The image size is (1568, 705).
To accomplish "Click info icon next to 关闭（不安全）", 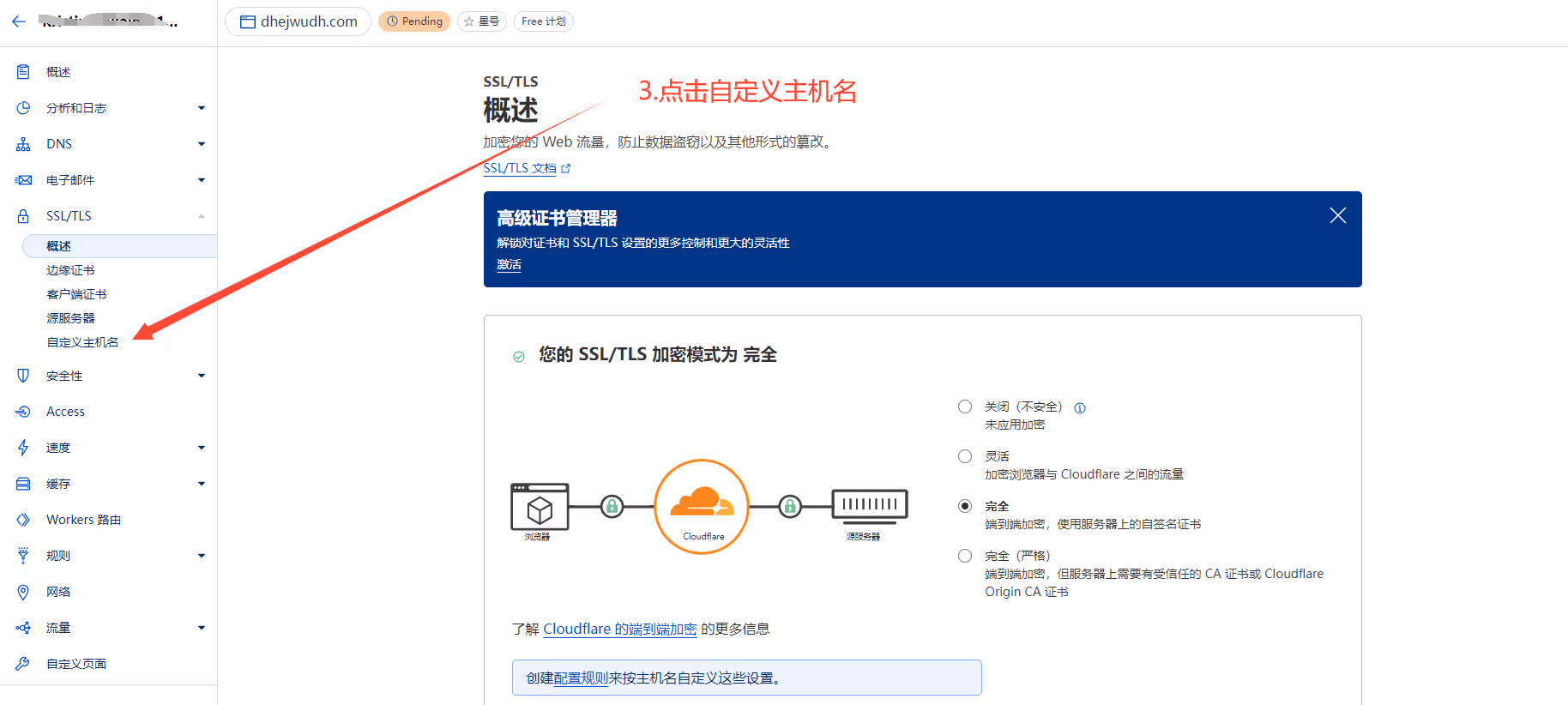I will (x=1080, y=408).
